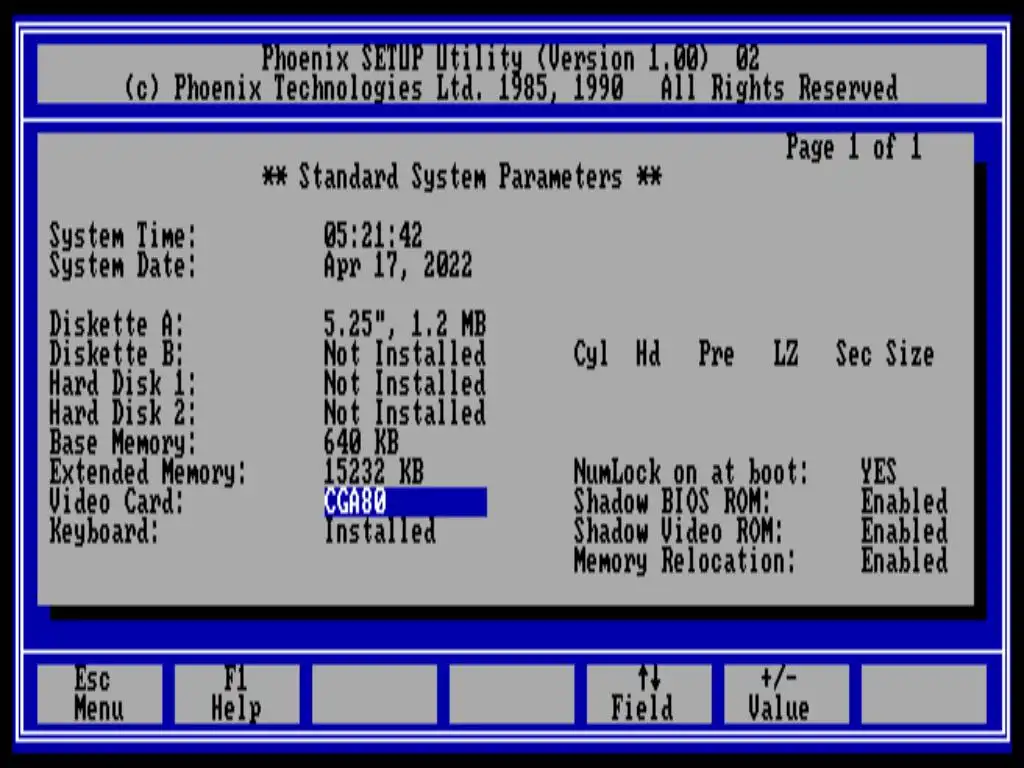Viewport: 1024px width, 768px height.
Task: Click the Phoenix SETUP Utility title line
Action: 511,59
